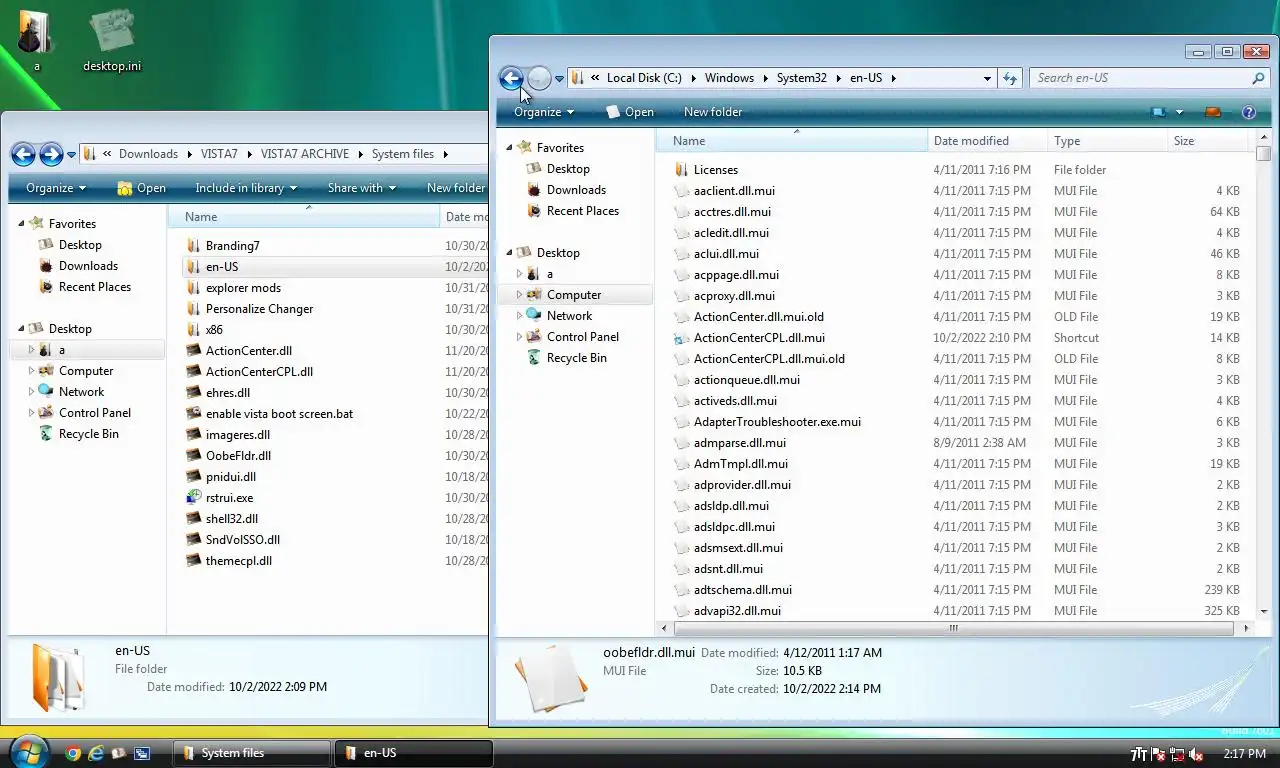Image resolution: width=1280 pixels, height=768 pixels.
Task: Select ActionCenterCPL.dll.mui shortcut icon
Action: (682, 338)
